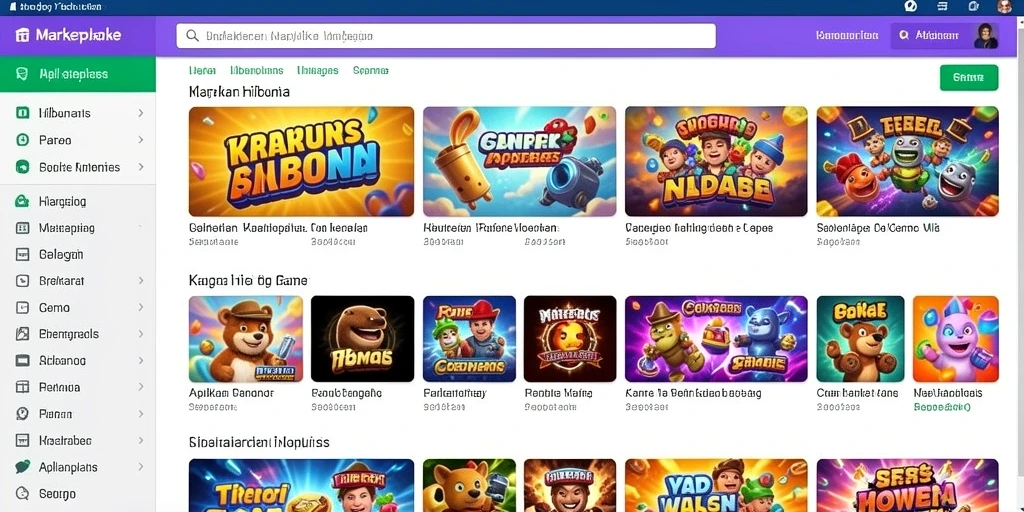Click the Hiargelog sidebar icon
The height and width of the screenshot is (512, 1024).
tap(22, 201)
